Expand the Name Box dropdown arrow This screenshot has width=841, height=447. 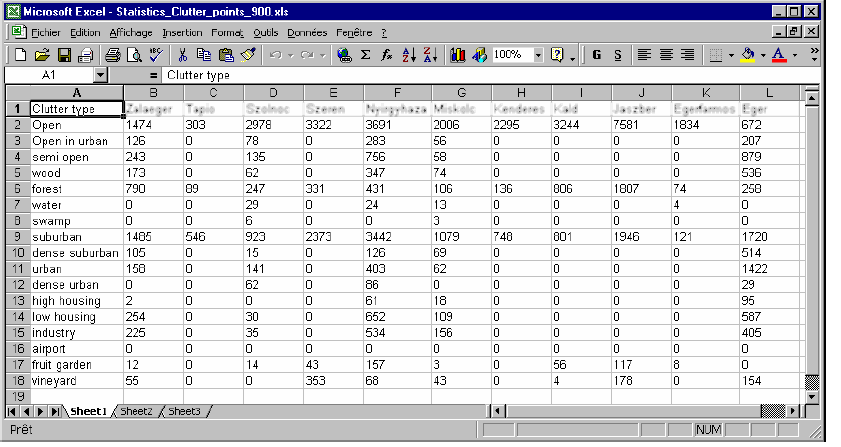coord(100,75)
